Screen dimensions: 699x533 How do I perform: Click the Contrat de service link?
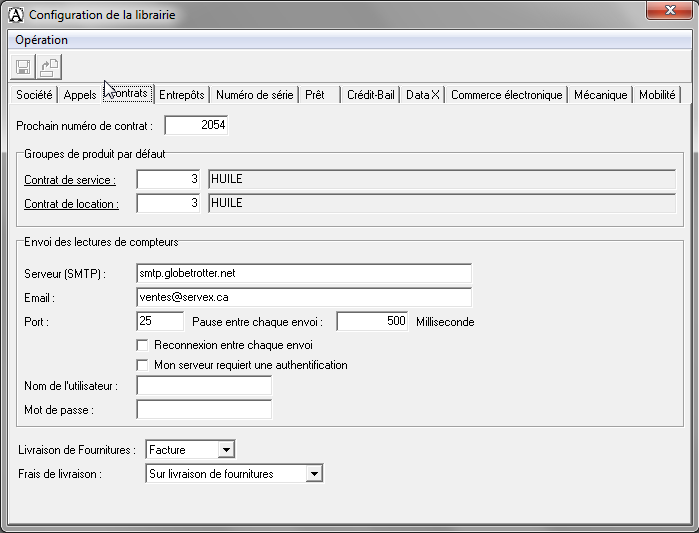pos(70,180)
